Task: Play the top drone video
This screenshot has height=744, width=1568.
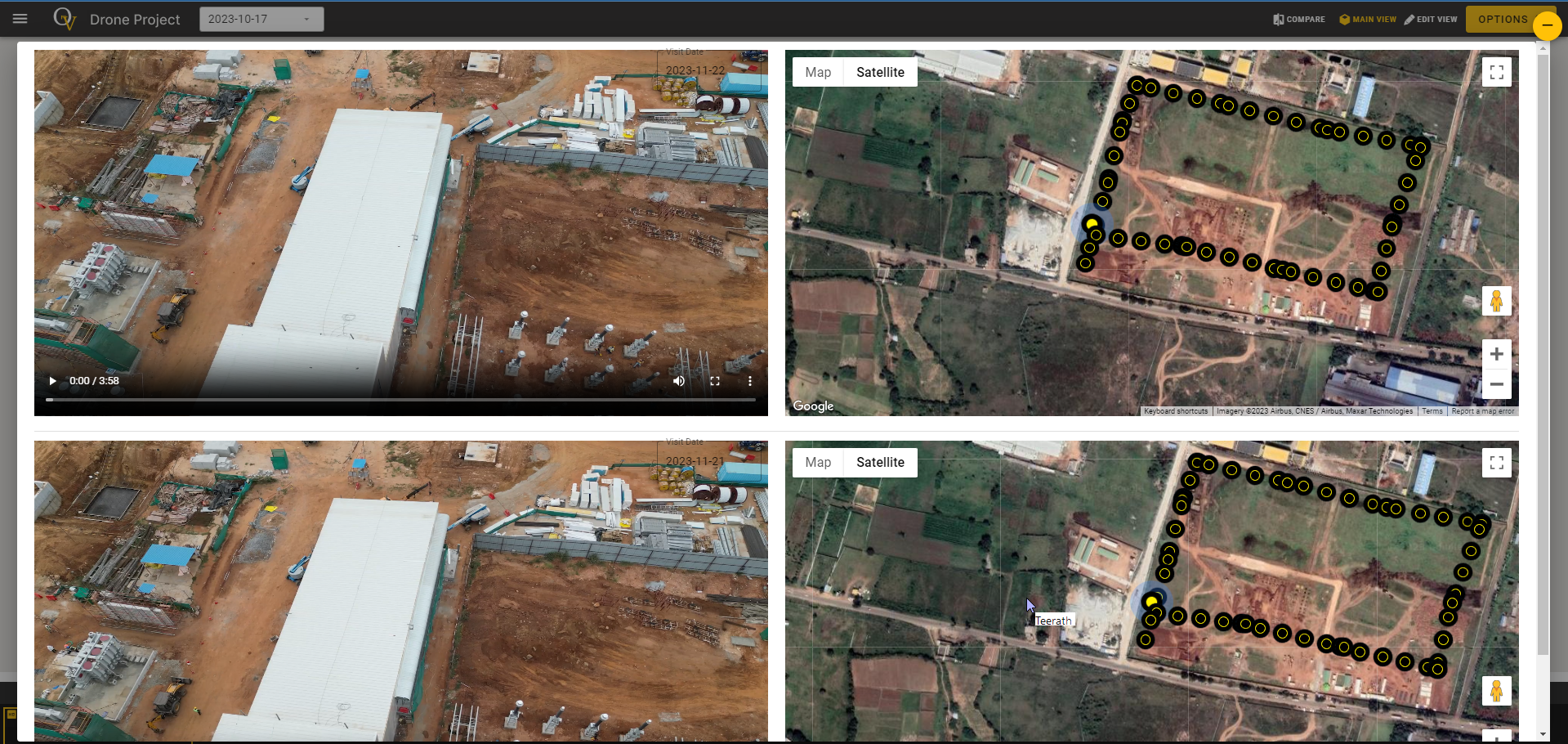Action: 52,381
